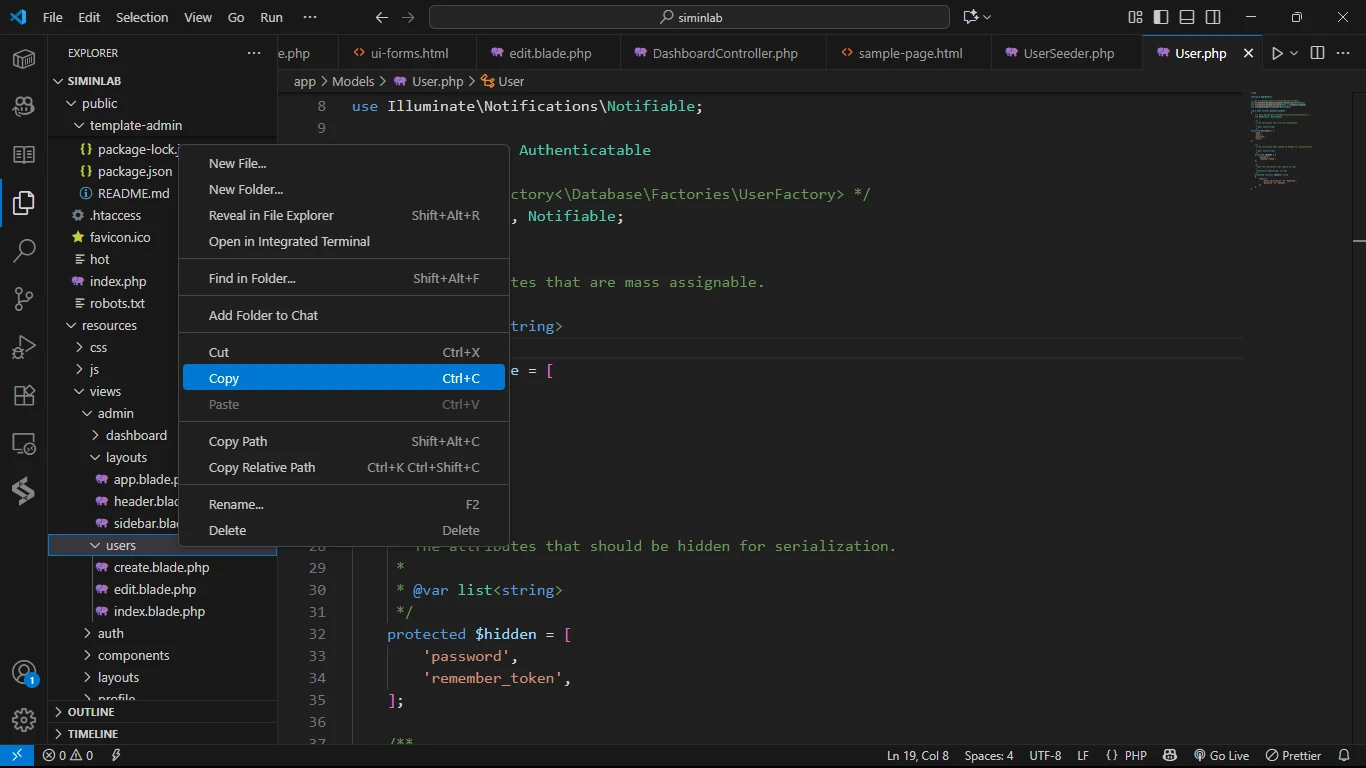This screenshot has width=1366, height=768.
Task: Toggle the bottom panel layout icon
Action: (x=1186, y=17)
